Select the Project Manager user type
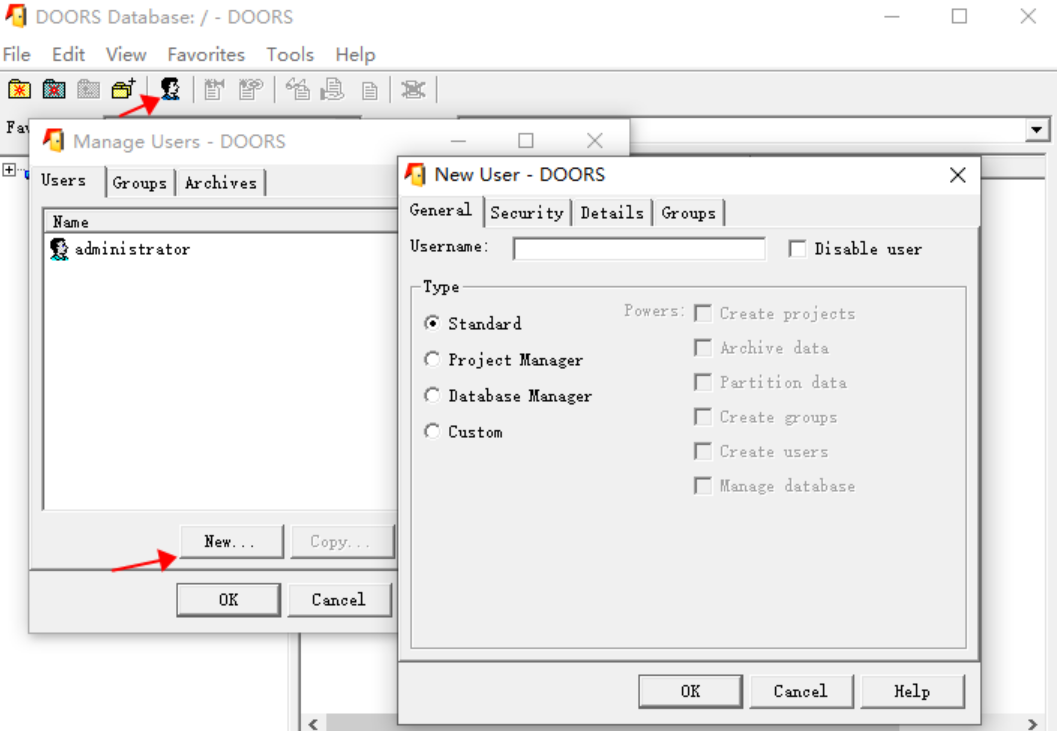 (x=432, y=359)
